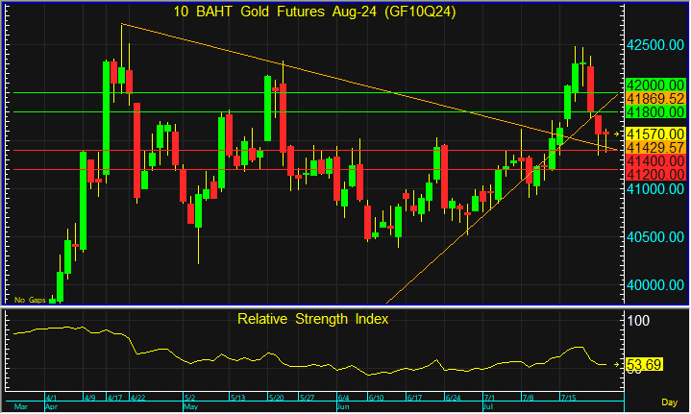Click the 7/15 date axis label

pyautogui.click(x=568, y=397)
